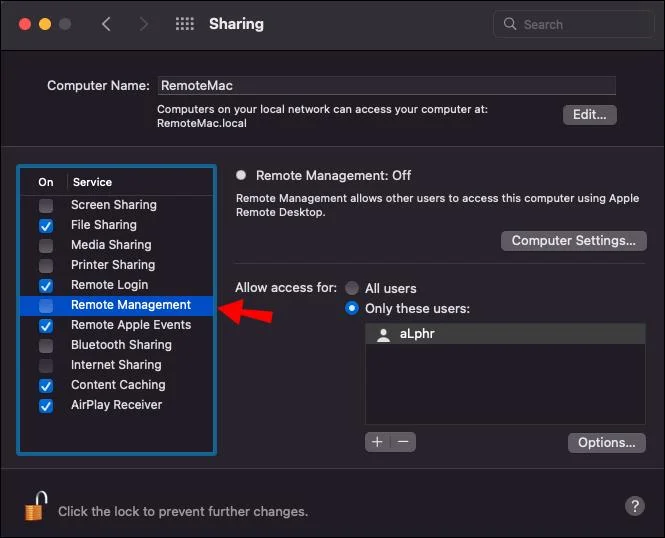This screenshot has height=538, width=665.
Task: Show all preferences grid icon
Action: coord(185,24)
